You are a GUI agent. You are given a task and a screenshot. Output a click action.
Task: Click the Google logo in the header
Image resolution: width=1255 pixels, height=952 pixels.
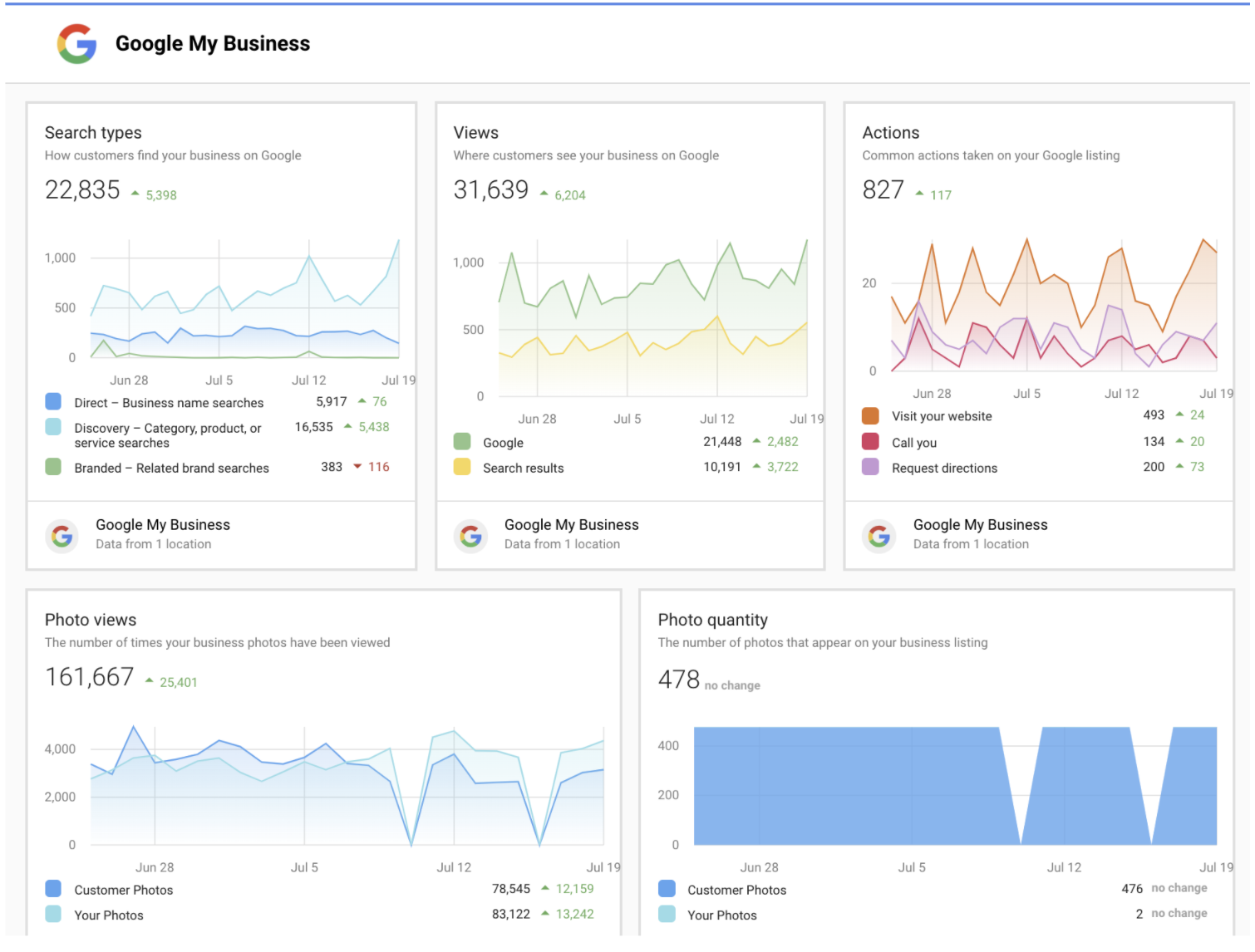point(76,43)
